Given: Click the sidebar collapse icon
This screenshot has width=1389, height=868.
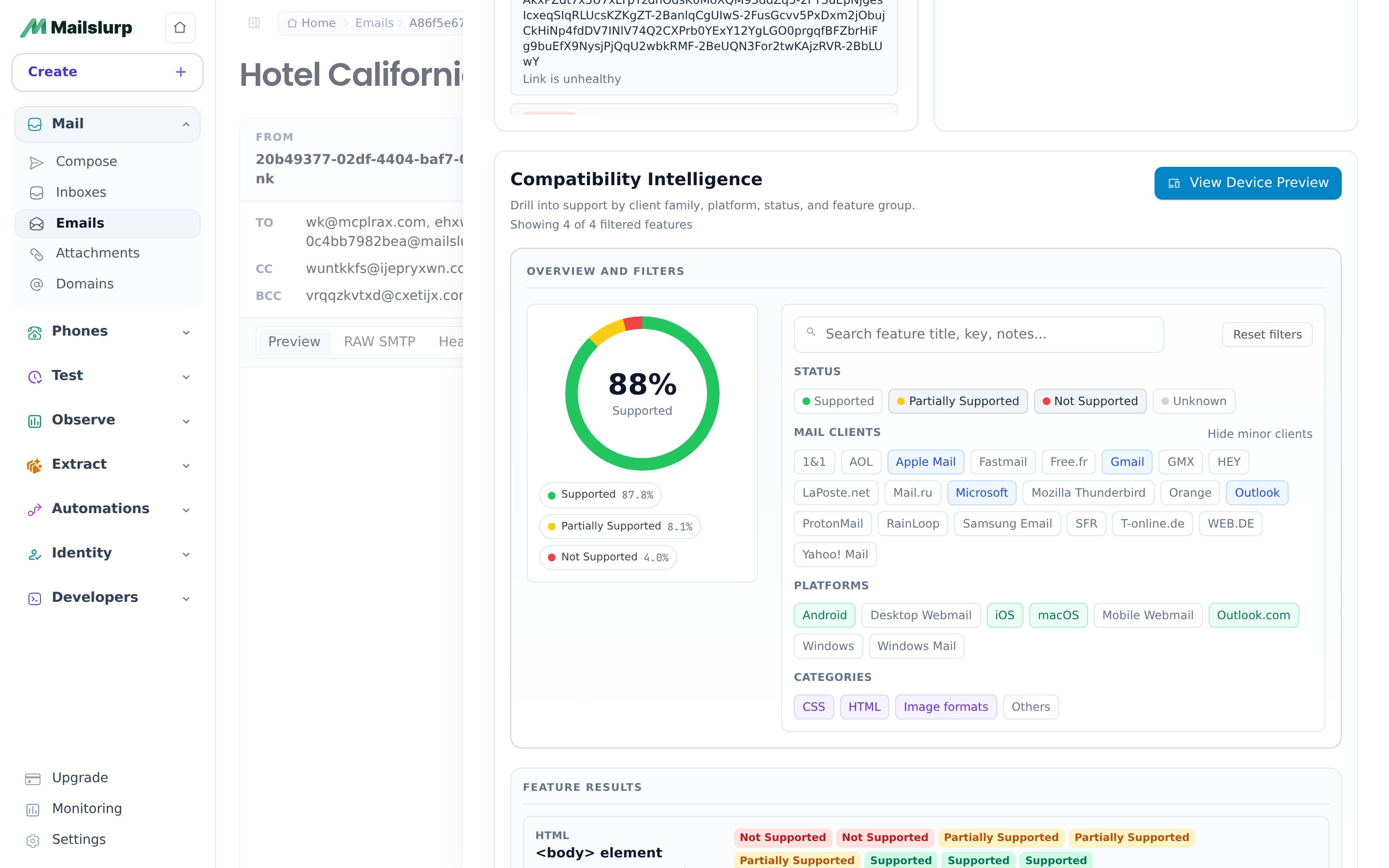Looking at the screenshot, I should [254, 23].
